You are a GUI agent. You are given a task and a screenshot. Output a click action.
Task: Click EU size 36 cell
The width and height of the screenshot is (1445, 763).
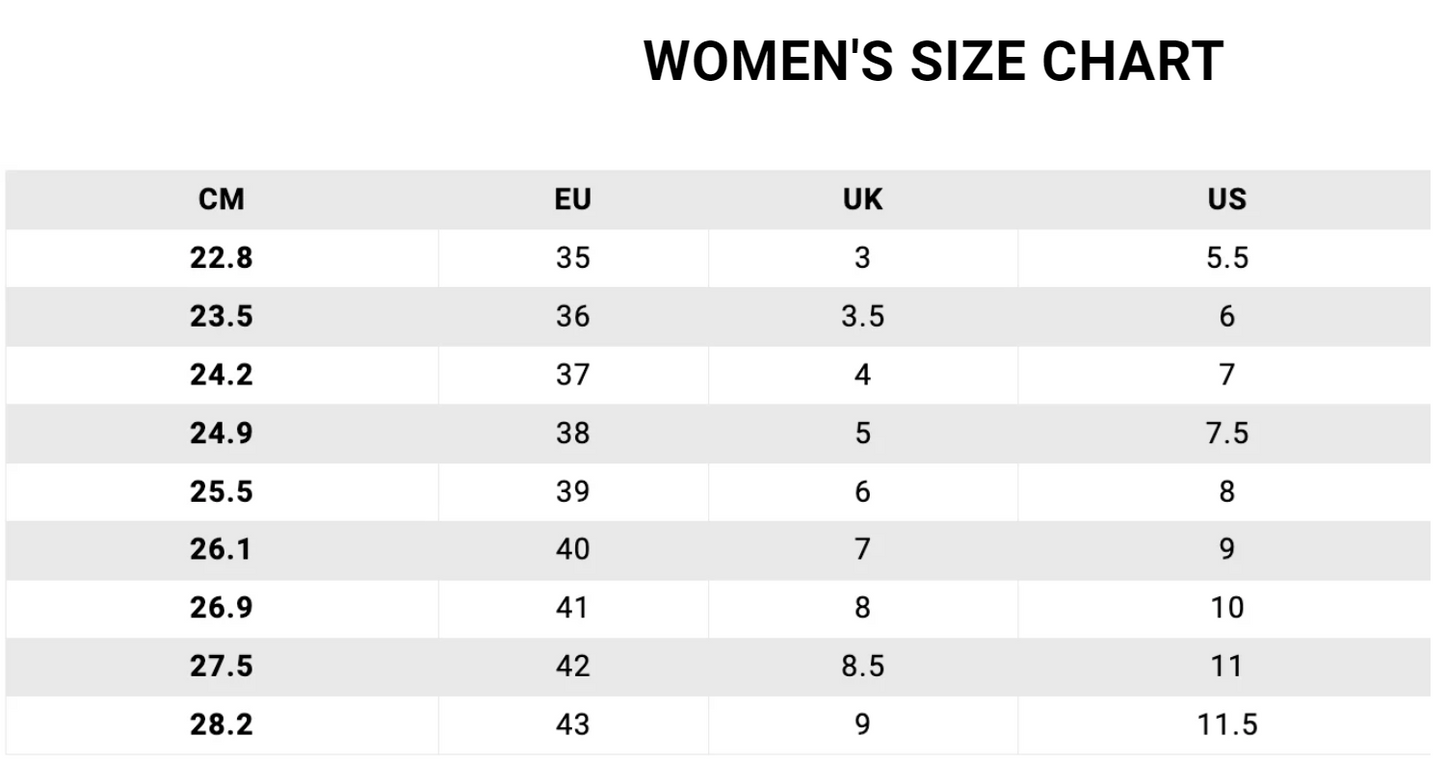click(573, 317)
